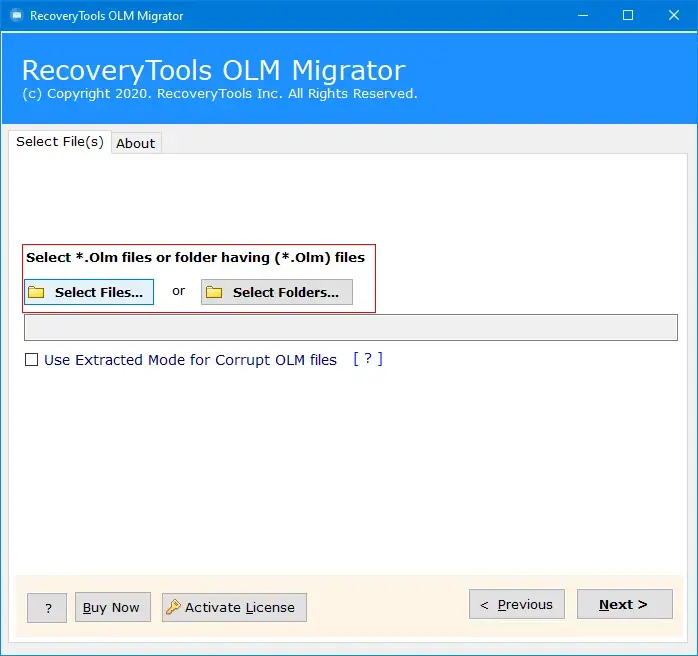Open help with the ? button
This screenshot has width=698, height=656.
[x=47, y=607]
